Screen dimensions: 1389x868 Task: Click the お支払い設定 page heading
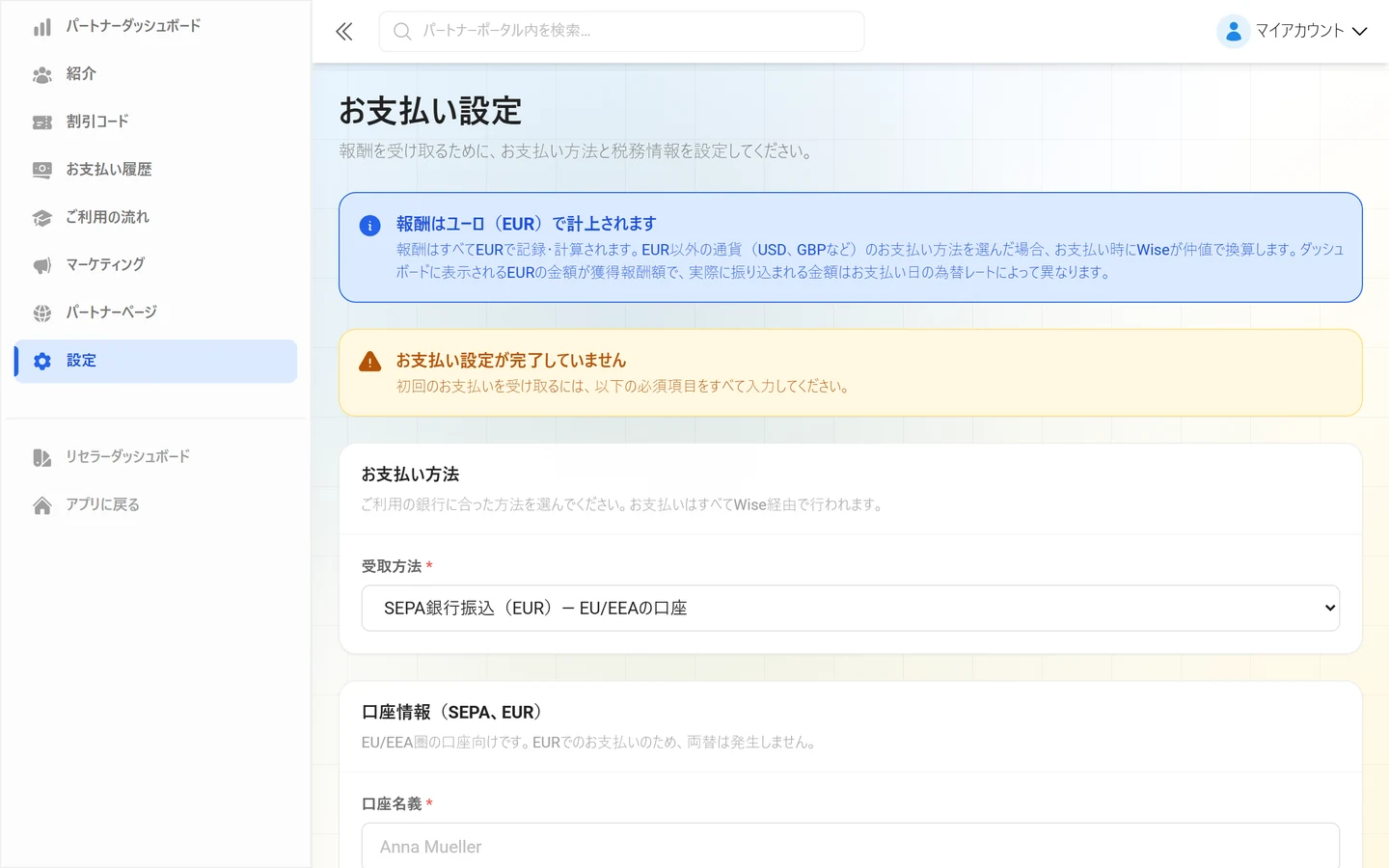[430, 111]
